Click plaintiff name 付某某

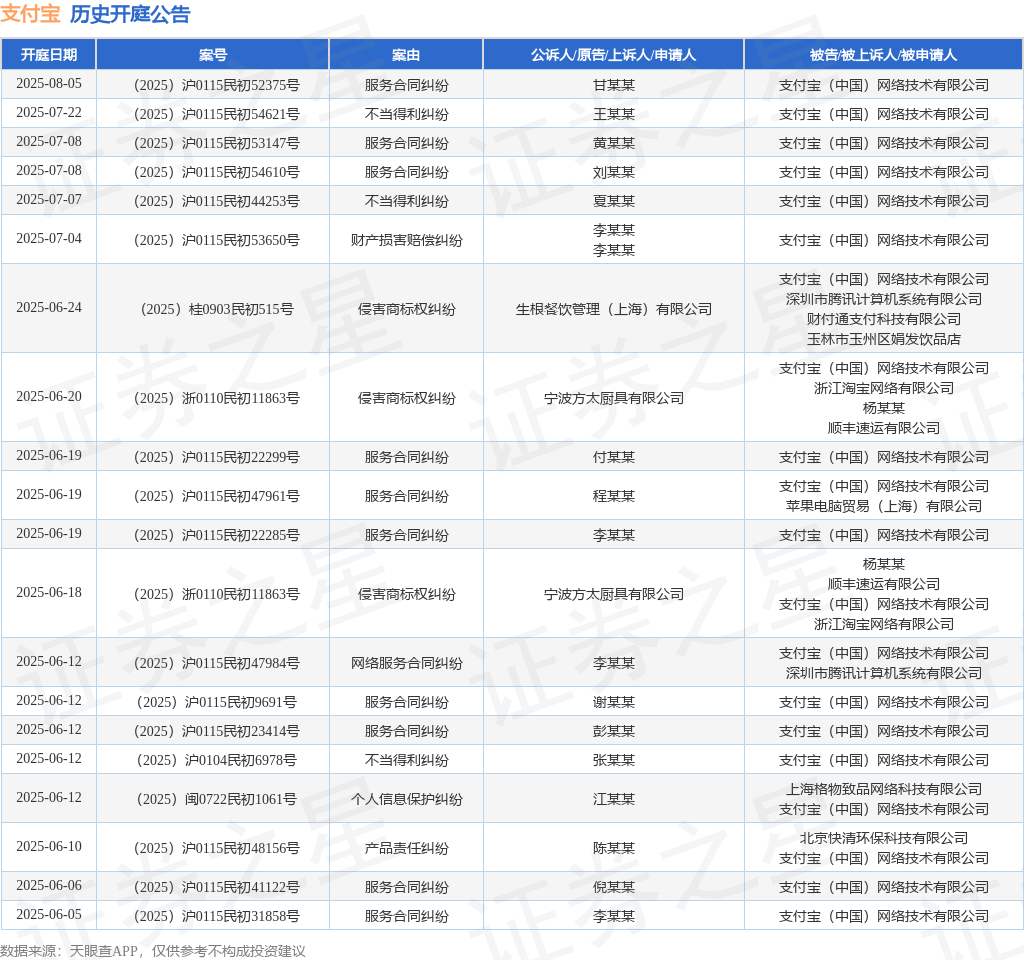tap(613, 457)
